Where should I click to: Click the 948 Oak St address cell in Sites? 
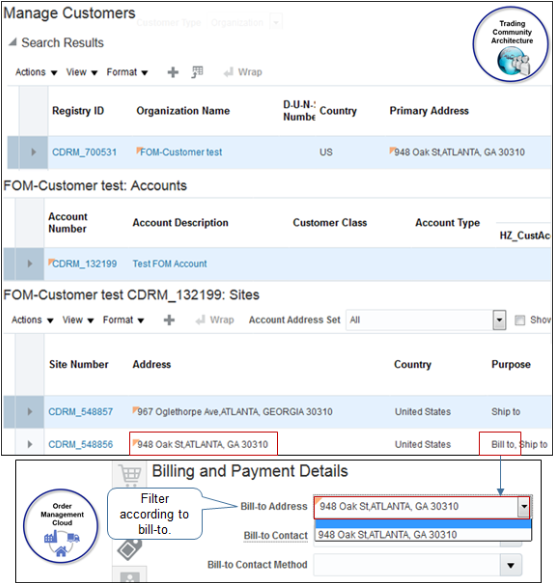click(203, 444)
